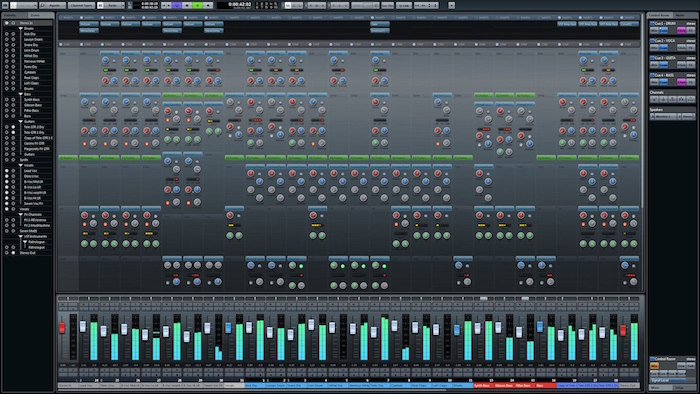Click blue fader on Vocals group channel
This screenshot has width=700, height=394.
228,328
